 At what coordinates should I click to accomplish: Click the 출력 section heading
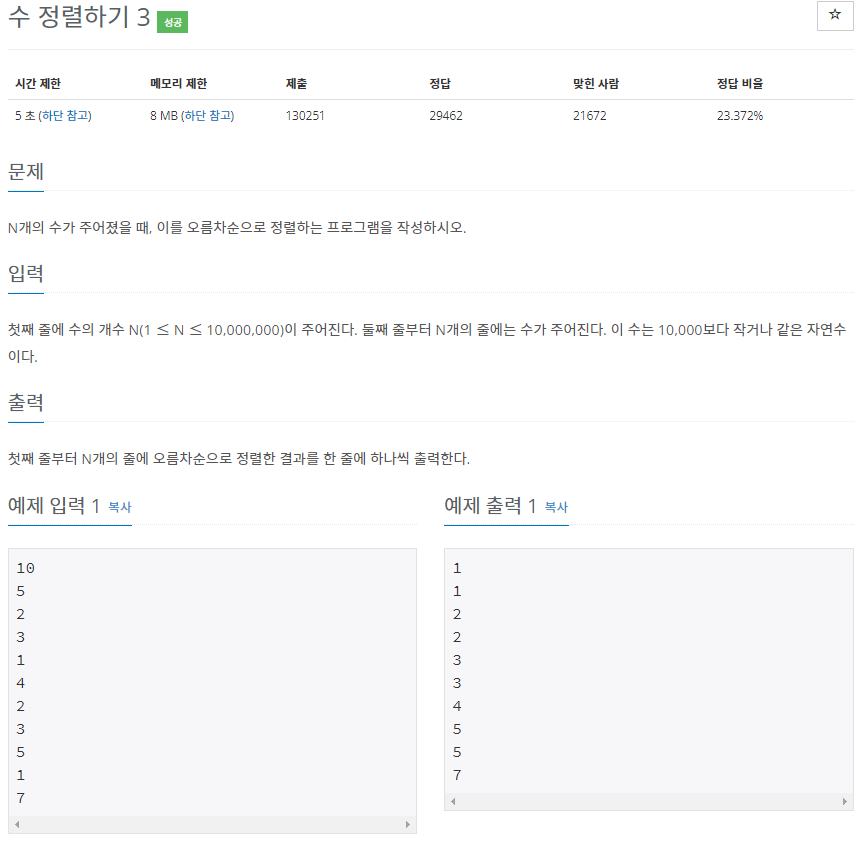26,403
